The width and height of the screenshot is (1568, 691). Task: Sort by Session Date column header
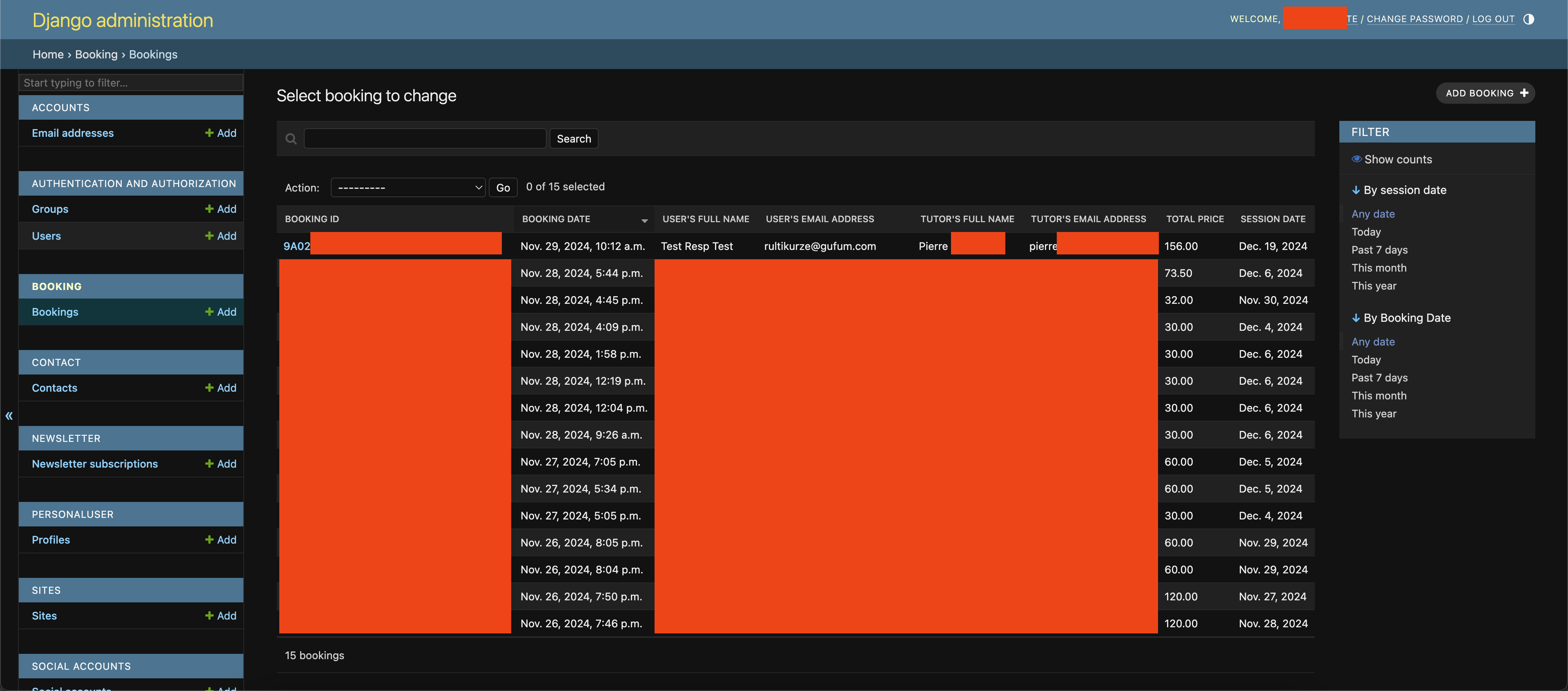pyautogui.click(x=1273, y=219)
